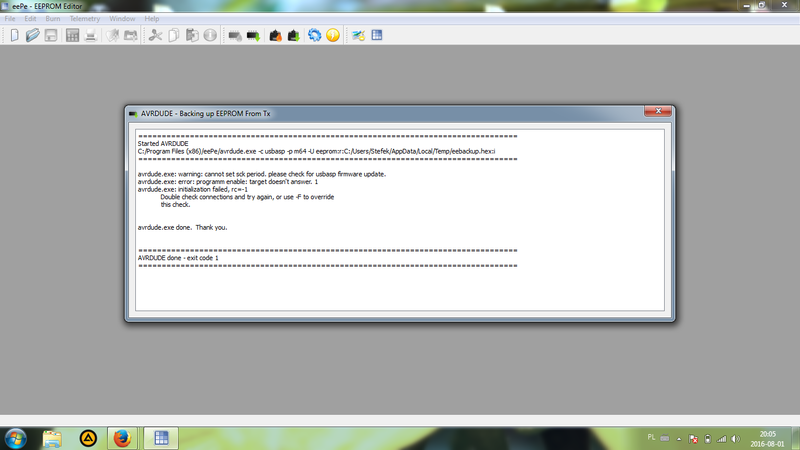Click the firmware icon with green arrow
Viewport: 800px width, 450px height.
tap(293, 35)
